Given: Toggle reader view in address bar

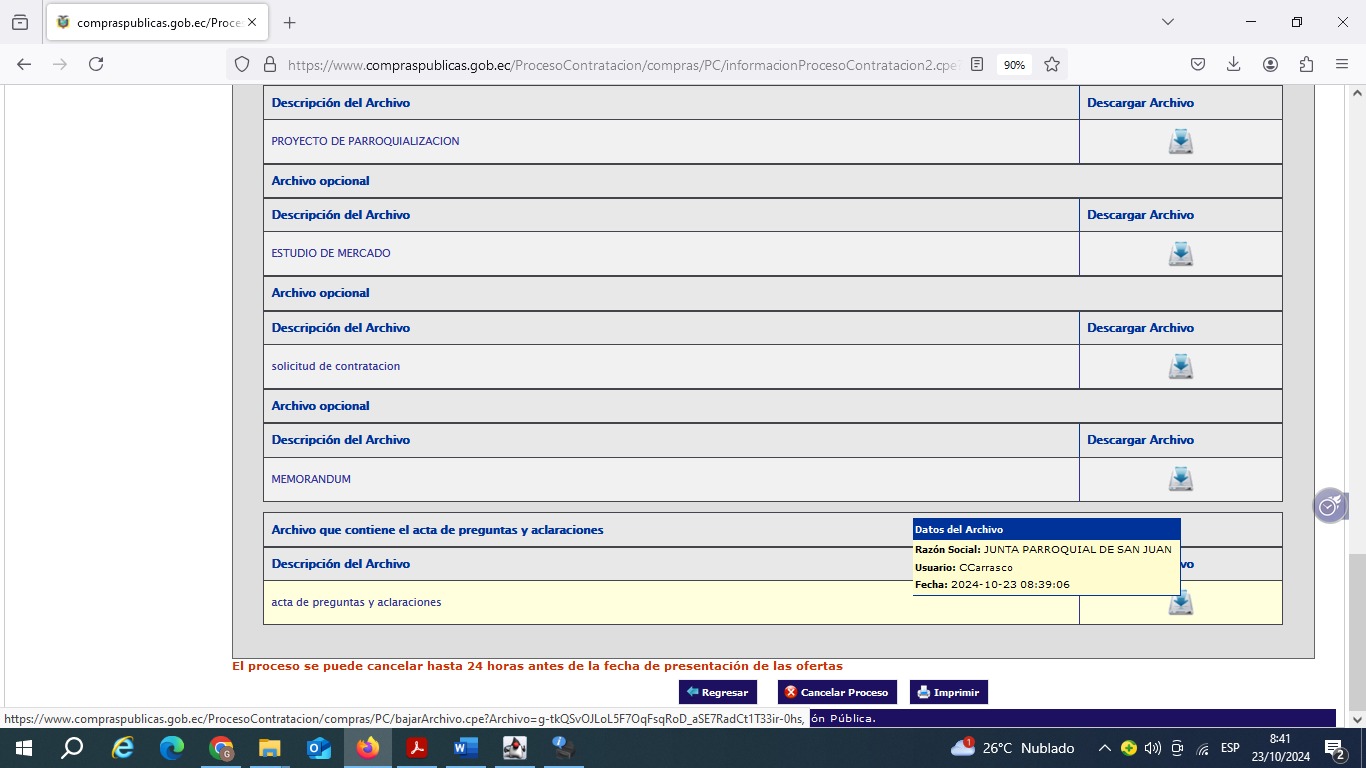Looking at the screenshot, I should pos(977,64).
